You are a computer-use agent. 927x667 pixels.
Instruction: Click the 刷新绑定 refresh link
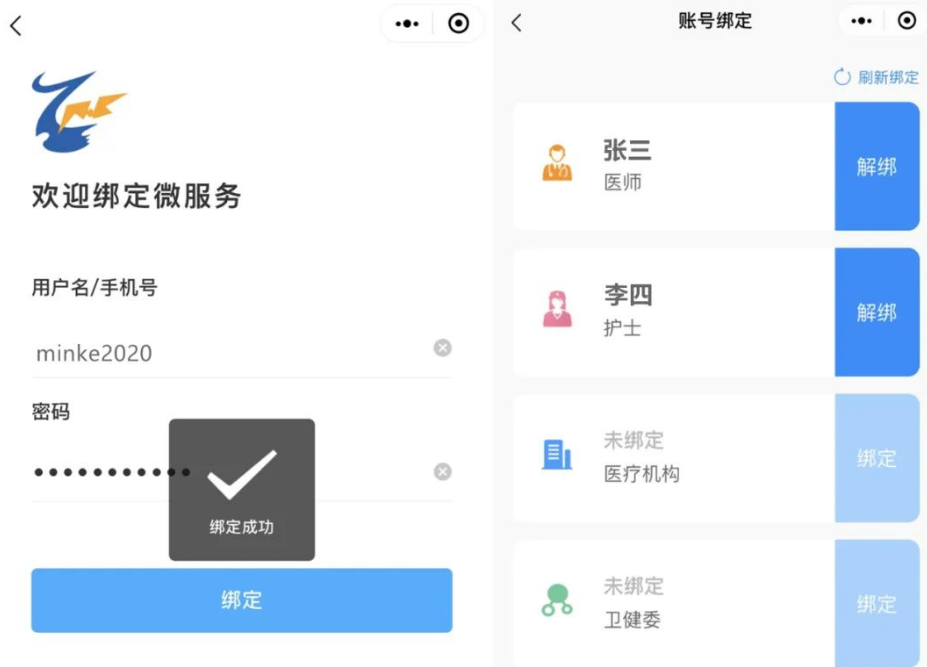(x=876, y=77)
